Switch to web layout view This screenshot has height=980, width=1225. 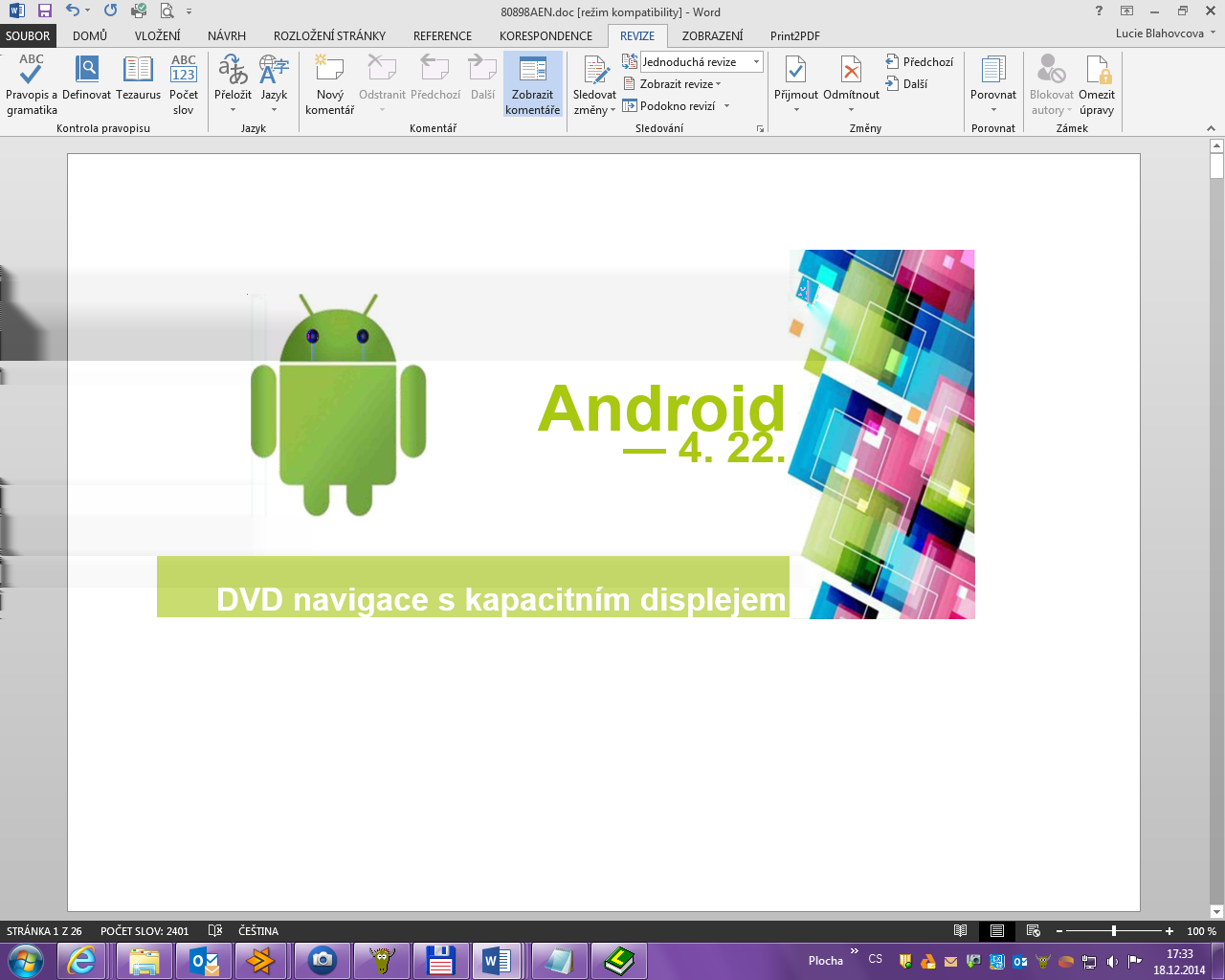(x=1034, y=931)
